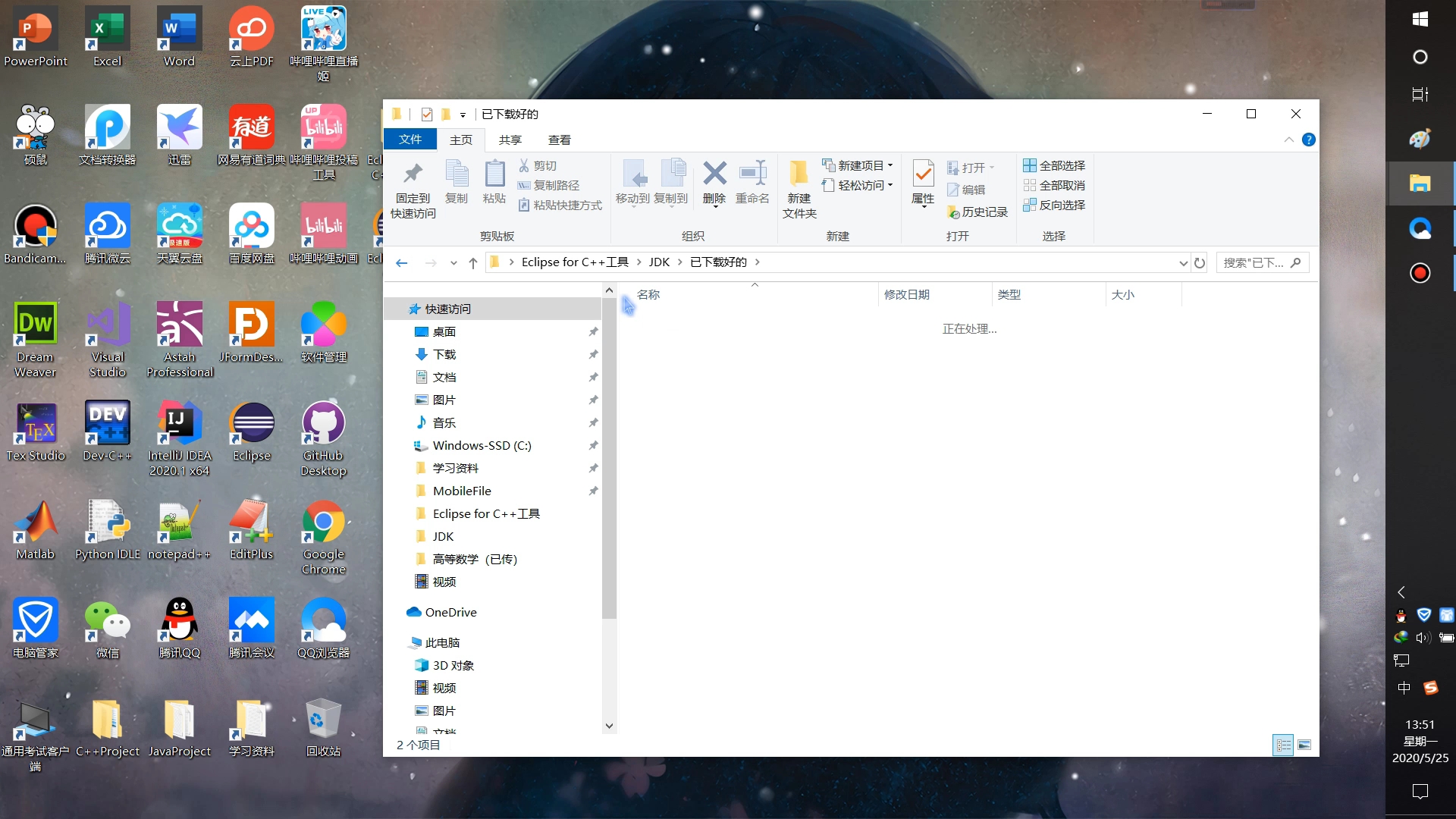Image resolution: width=1456 pixels, height=819 pixels.
Task: Open the Google Chrome desktop icon
Action: point(324,537)
